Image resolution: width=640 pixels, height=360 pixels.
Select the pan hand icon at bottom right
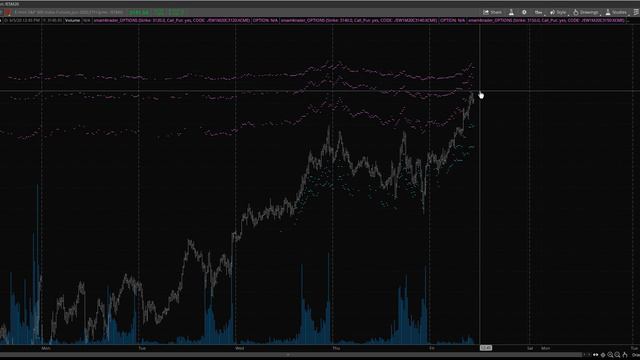(625, 355)
